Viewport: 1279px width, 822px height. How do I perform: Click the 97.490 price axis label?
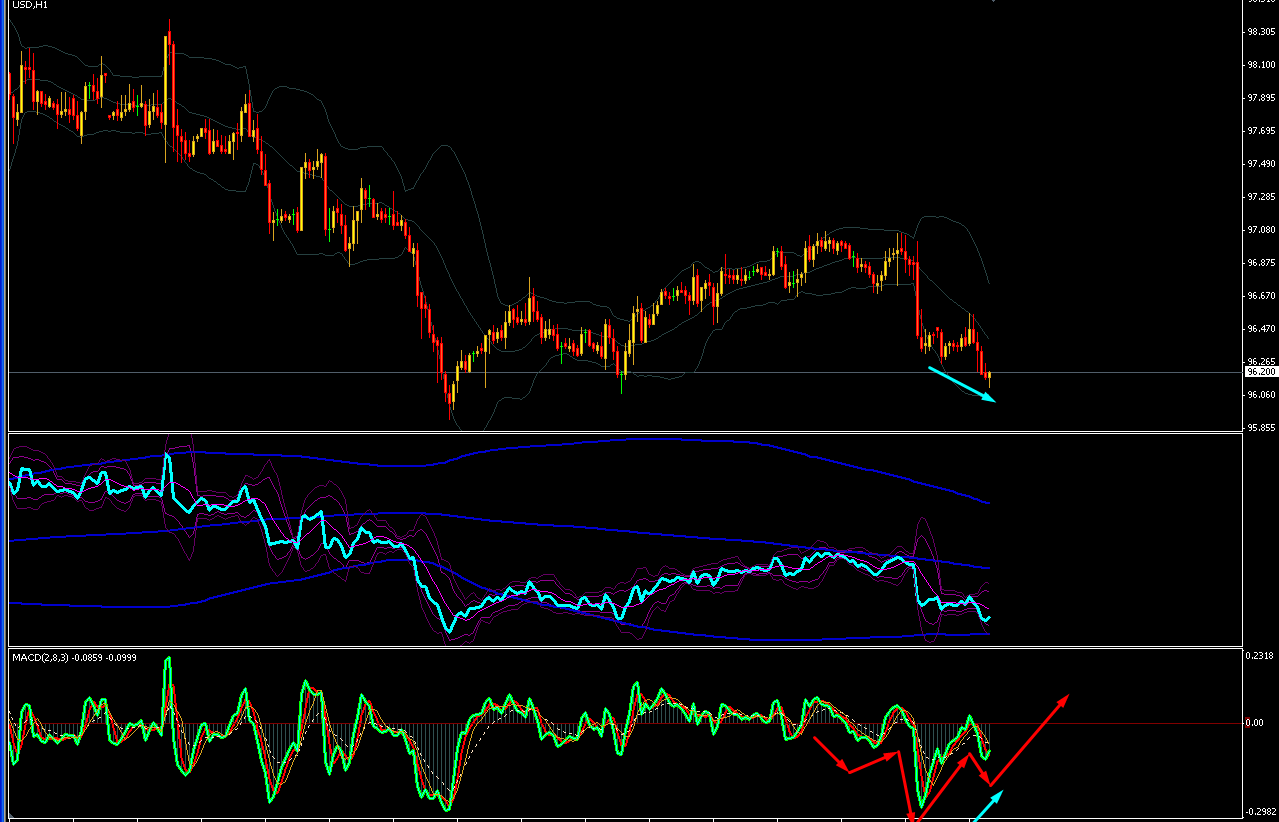pyautogui.click(x=1260, y=164)
